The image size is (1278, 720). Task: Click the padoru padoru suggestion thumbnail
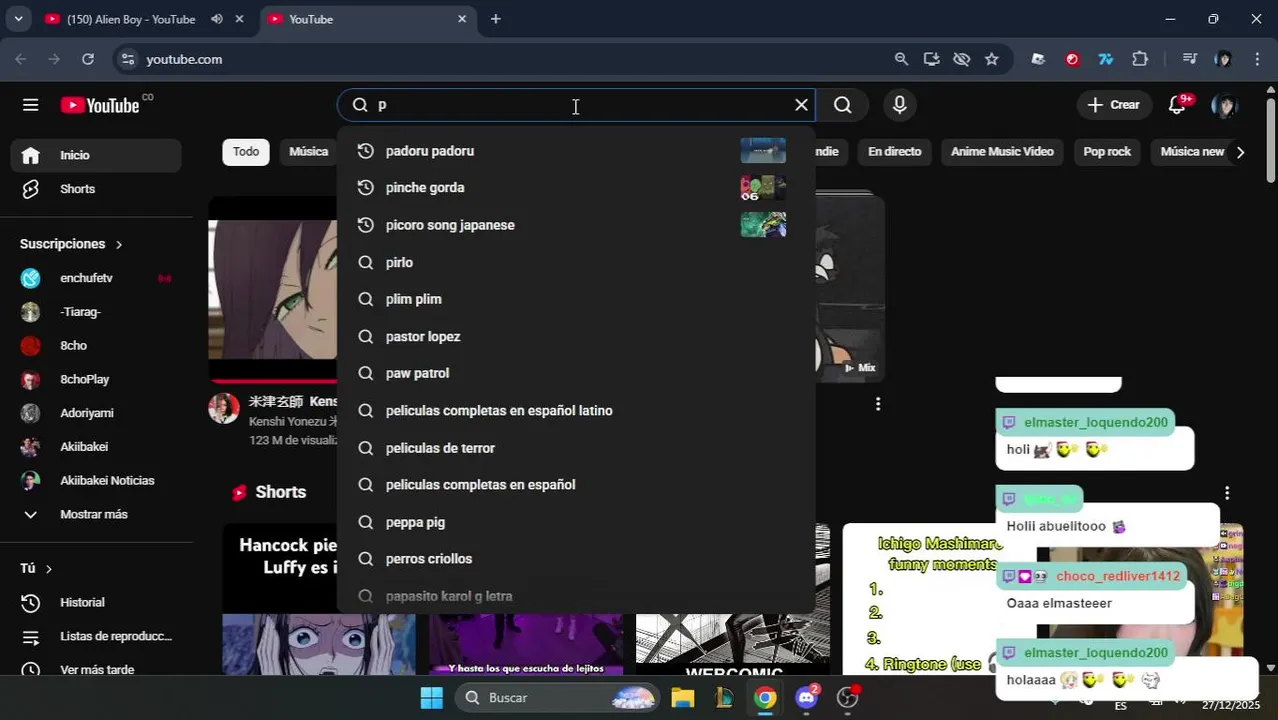(763, 151)
